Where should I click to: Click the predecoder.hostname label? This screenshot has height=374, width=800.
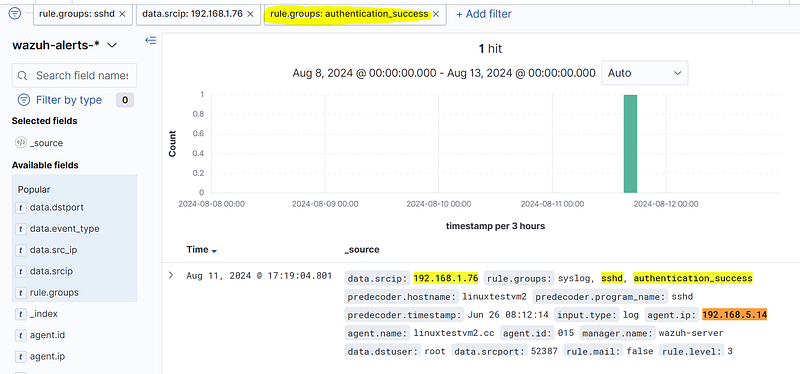[x=401, y=296]
